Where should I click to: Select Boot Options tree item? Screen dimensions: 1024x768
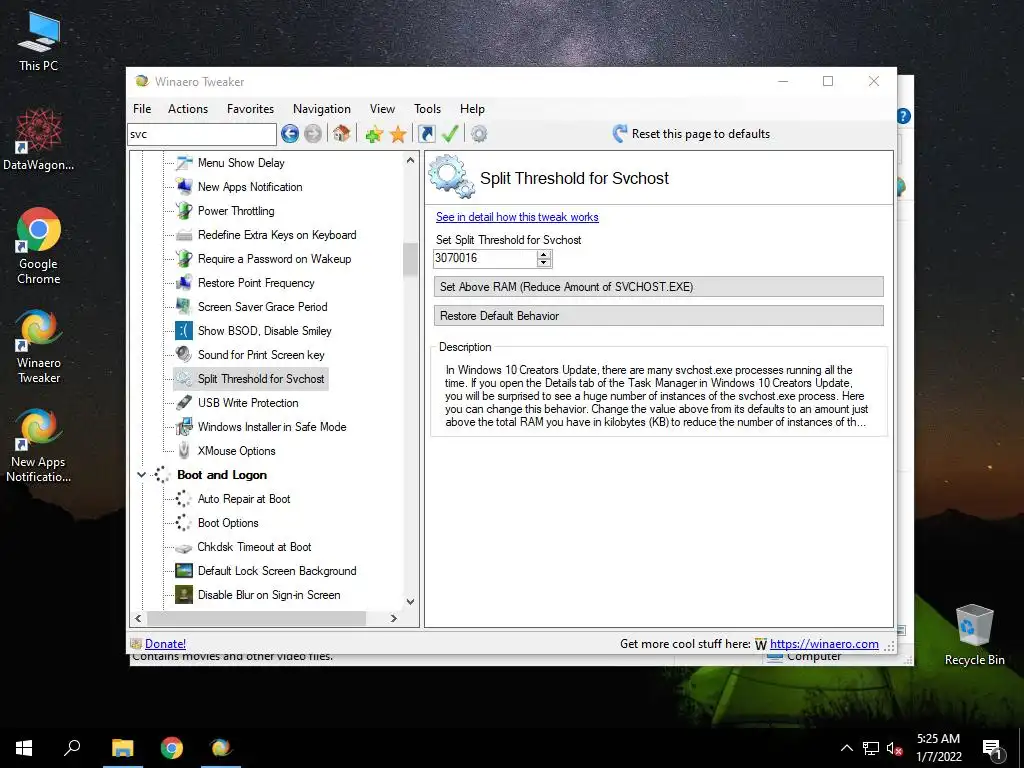(x=228, y=523)
